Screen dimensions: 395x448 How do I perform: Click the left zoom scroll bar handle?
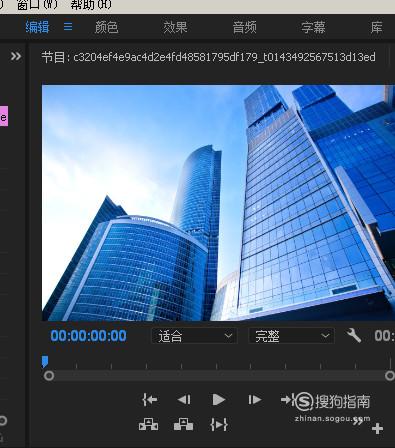(x=49, y=376)
